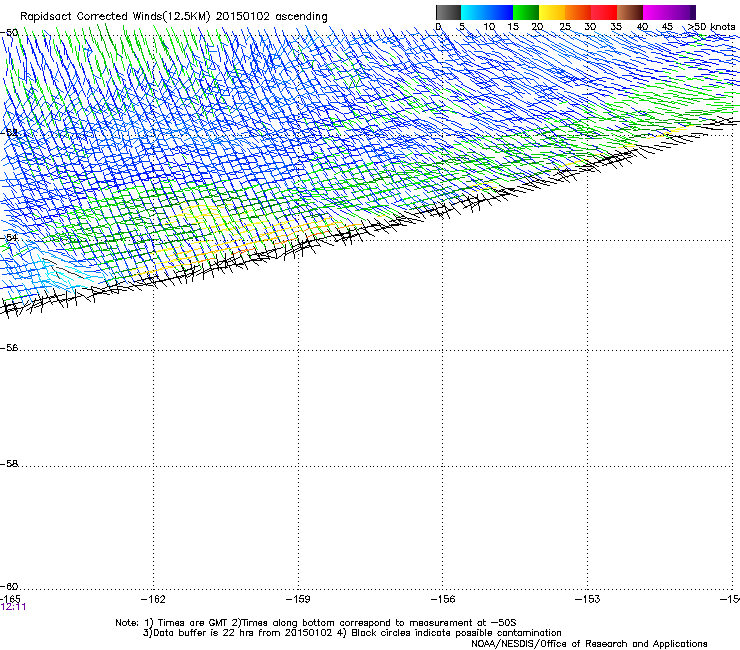Screen dimensions: 740x650
Task: Click the -165 longitude axis label
Action: coord(10,599)
